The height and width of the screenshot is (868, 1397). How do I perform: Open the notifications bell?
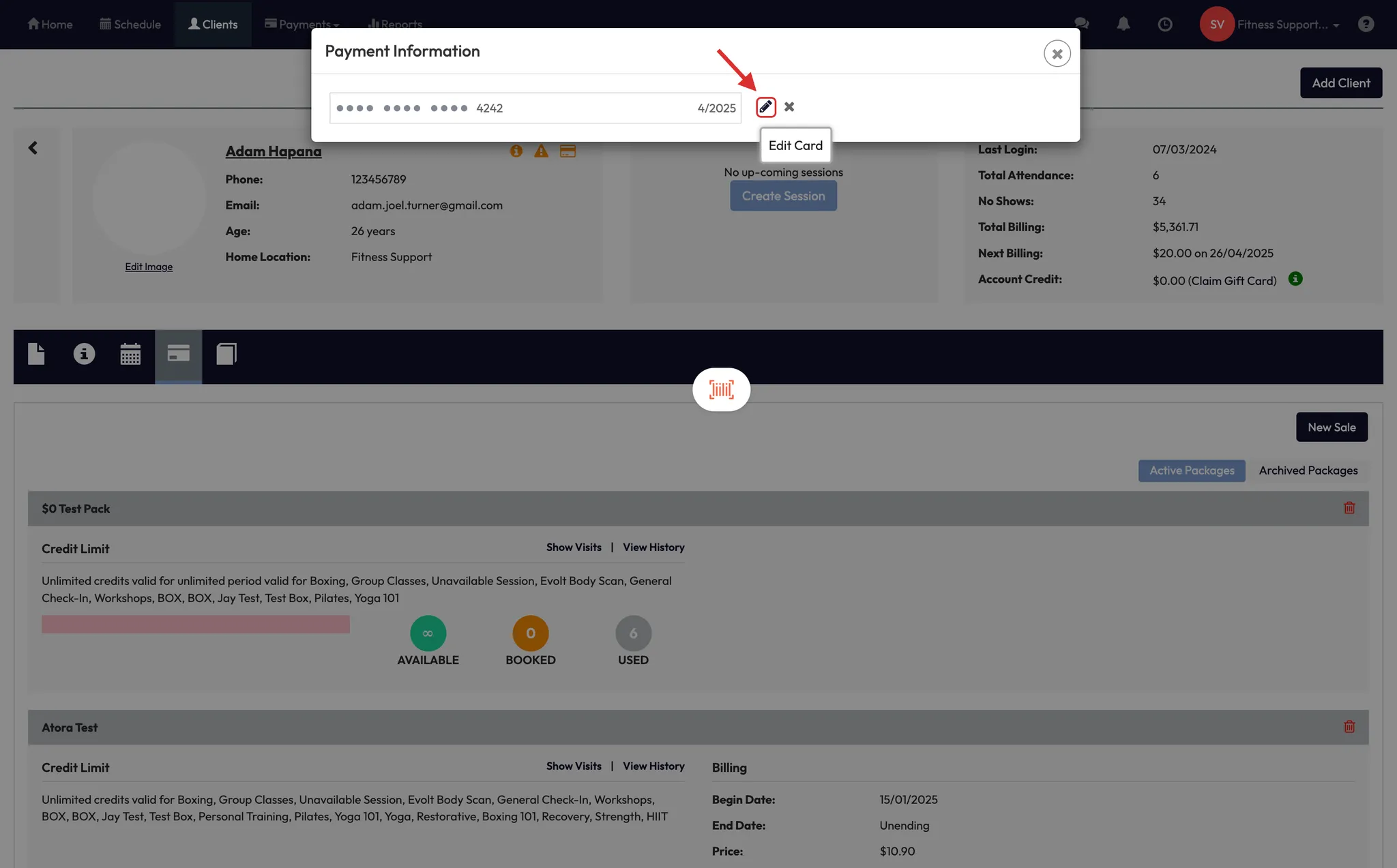pos(1123,25)
